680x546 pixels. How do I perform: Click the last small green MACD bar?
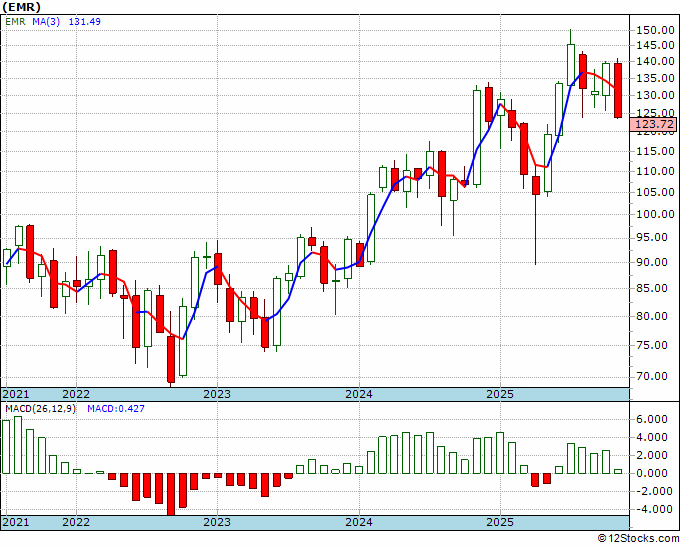[618, 471]
